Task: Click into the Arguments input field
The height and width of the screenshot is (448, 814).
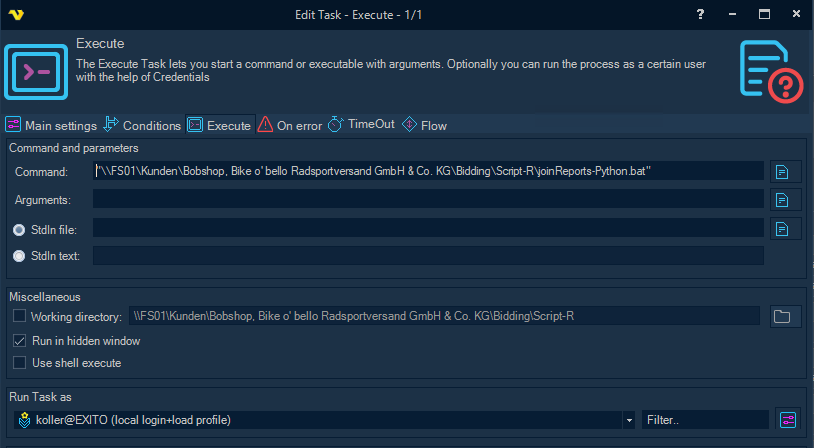Action: (x=428, y=200)
